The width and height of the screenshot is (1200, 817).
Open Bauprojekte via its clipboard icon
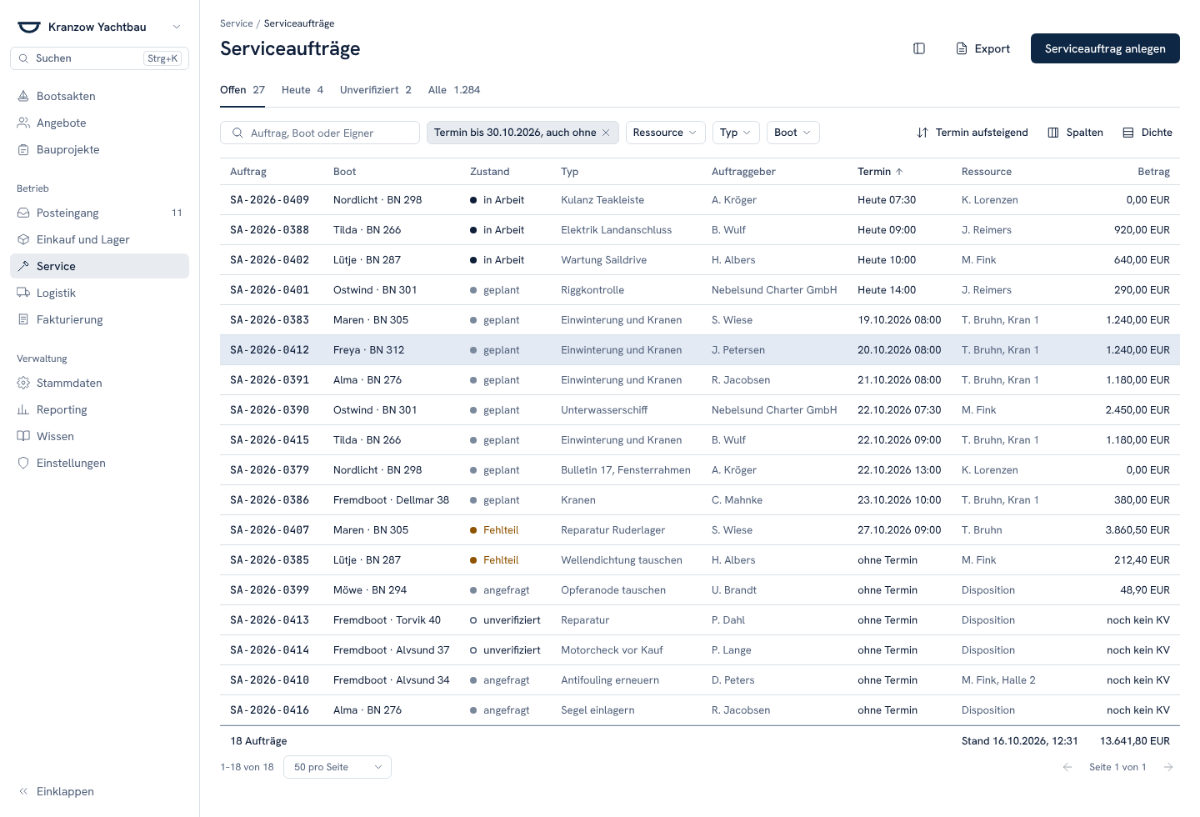tap(23, 150)
